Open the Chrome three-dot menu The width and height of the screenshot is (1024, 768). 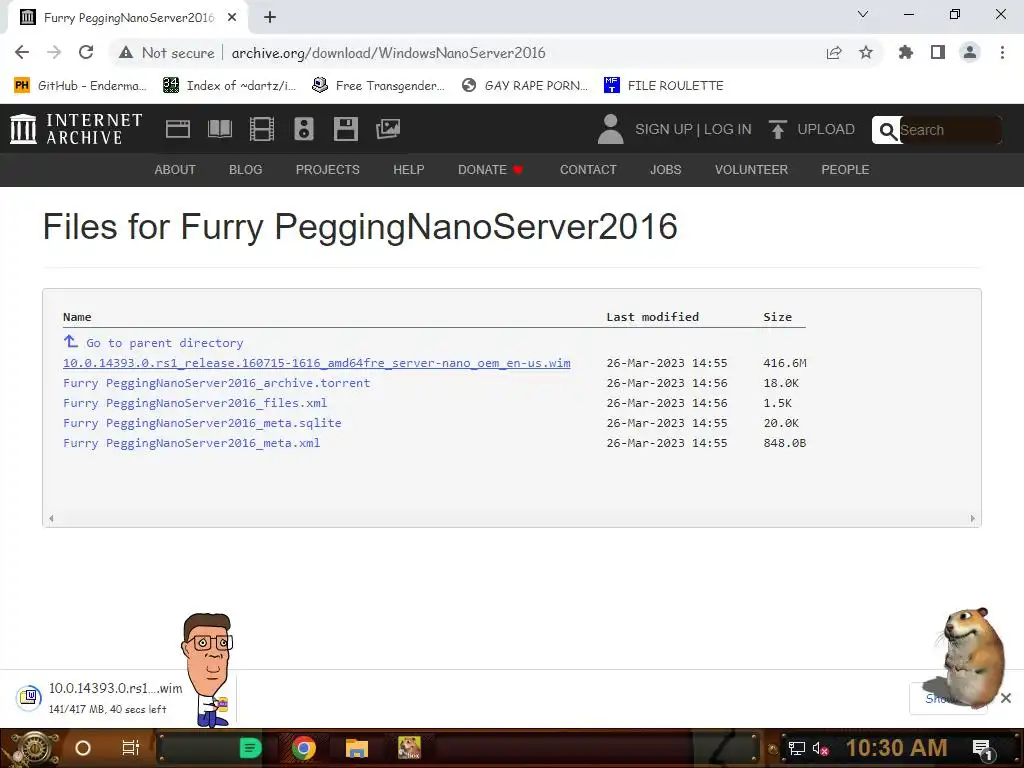(x=1002, y=52)
